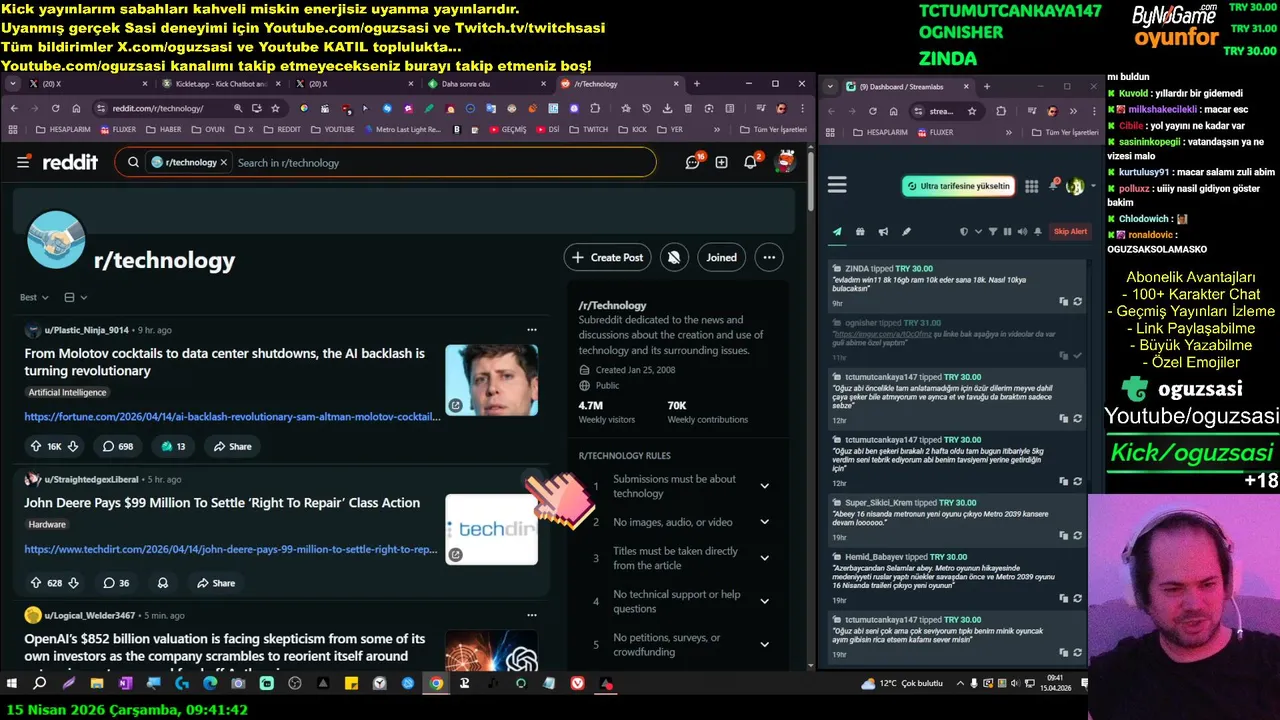Image resolution: width=1280 pixels, height=720 pixels.
Task: Share the AI backlash post
Action: pyautogui.click(x=231, y=446)
